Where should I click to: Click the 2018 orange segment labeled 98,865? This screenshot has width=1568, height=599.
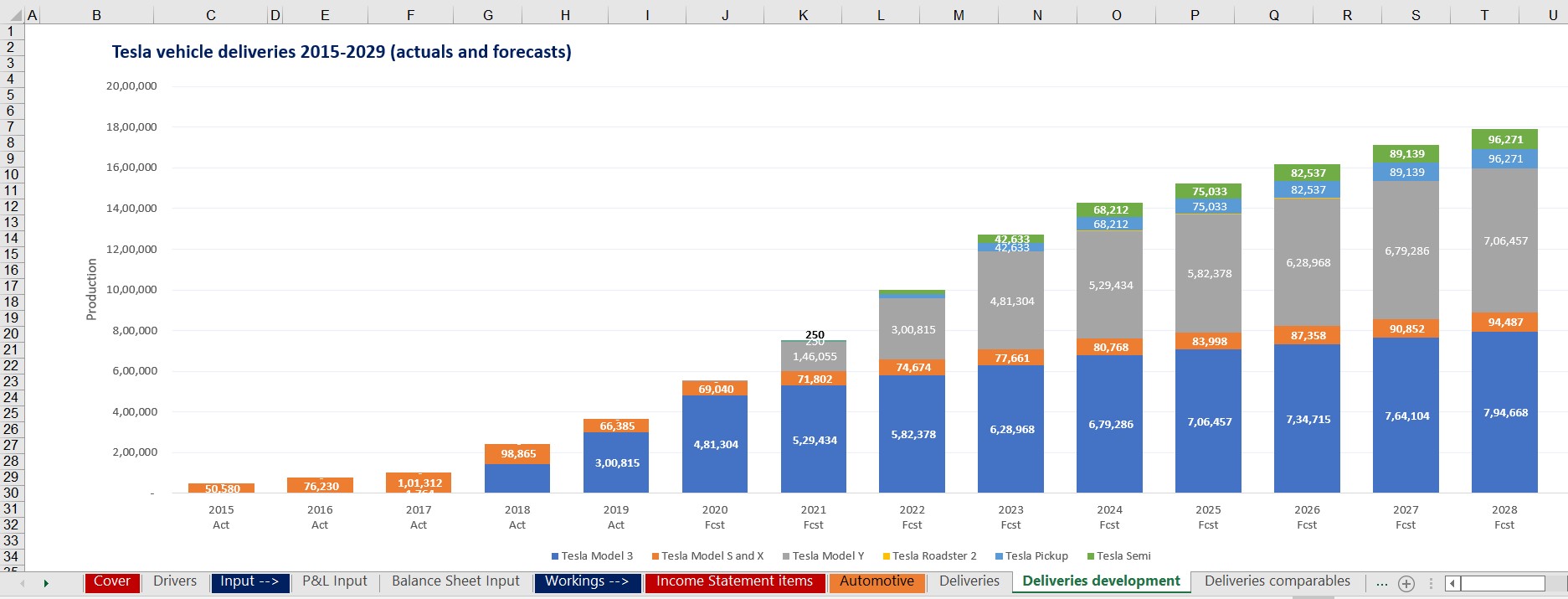point(517,454)
